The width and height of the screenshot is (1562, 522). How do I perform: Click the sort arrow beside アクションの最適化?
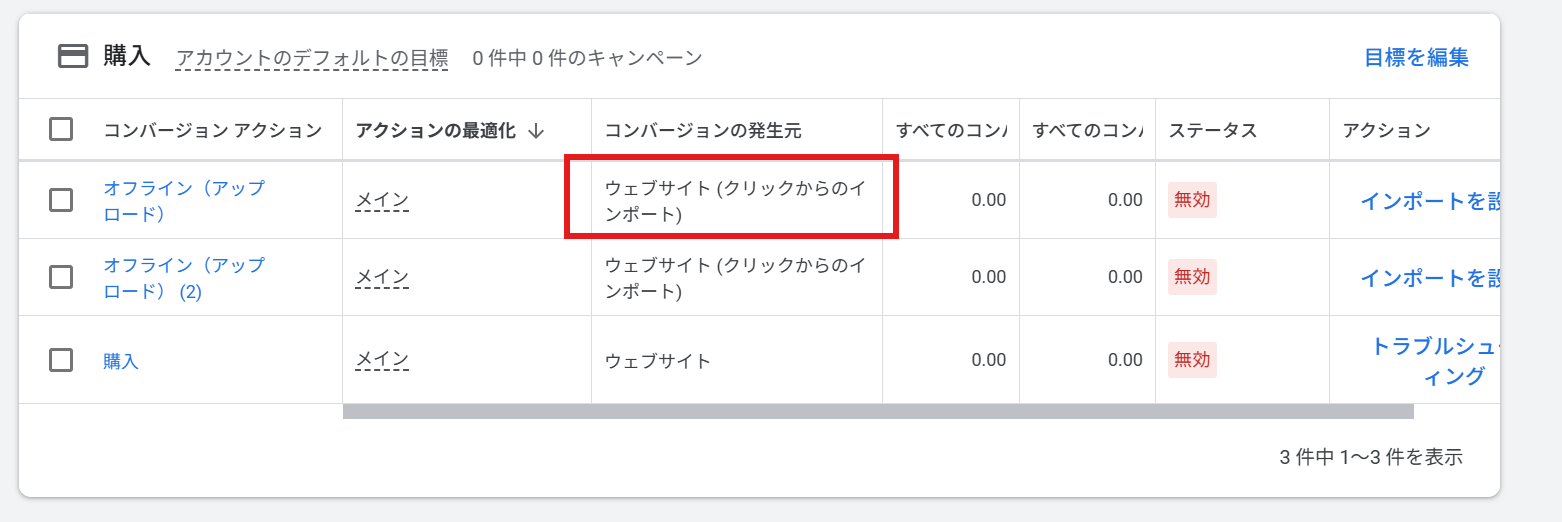click(x=535, y=131)
